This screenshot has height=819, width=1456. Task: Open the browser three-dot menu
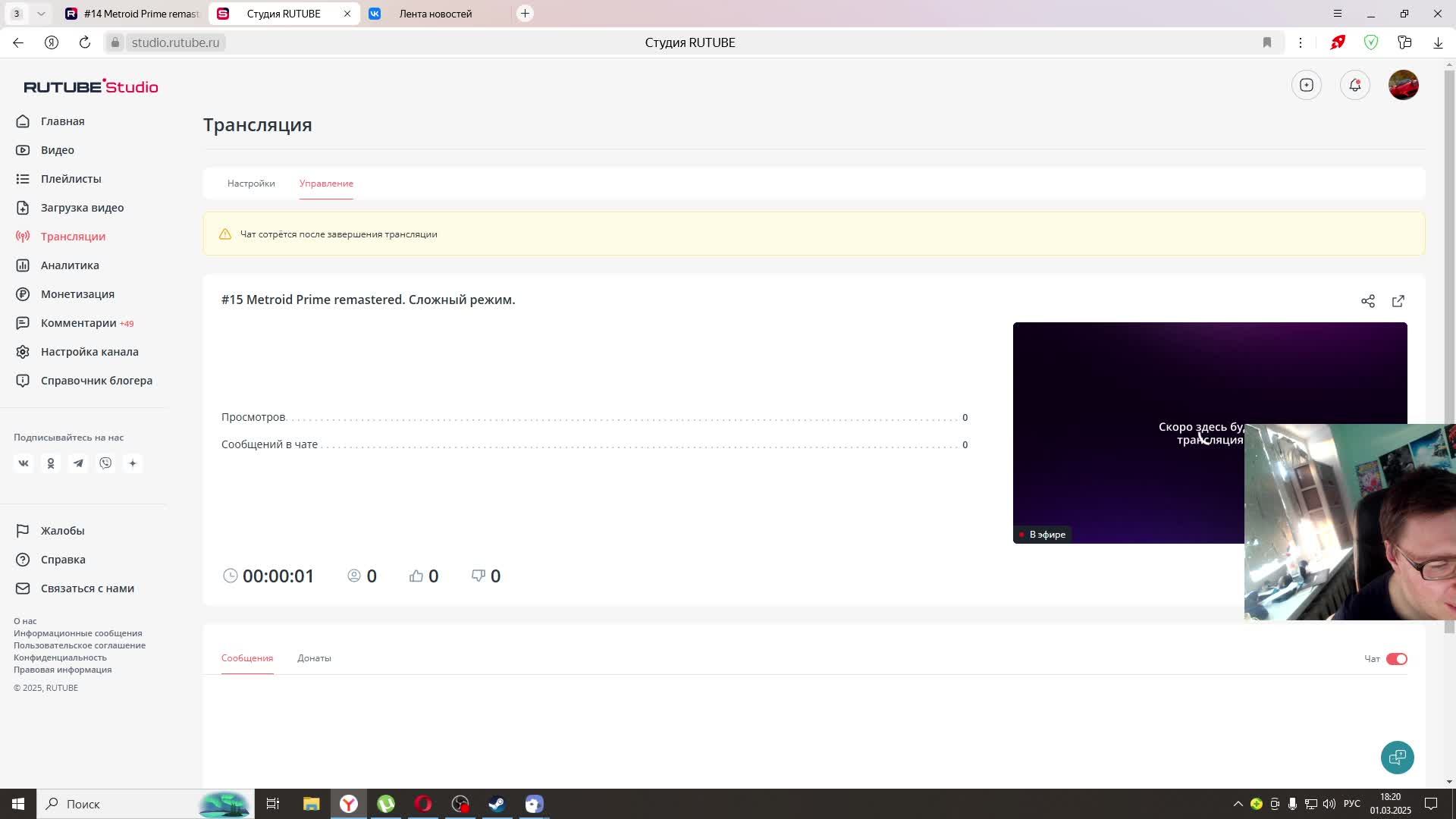(x=1300, y=42)
